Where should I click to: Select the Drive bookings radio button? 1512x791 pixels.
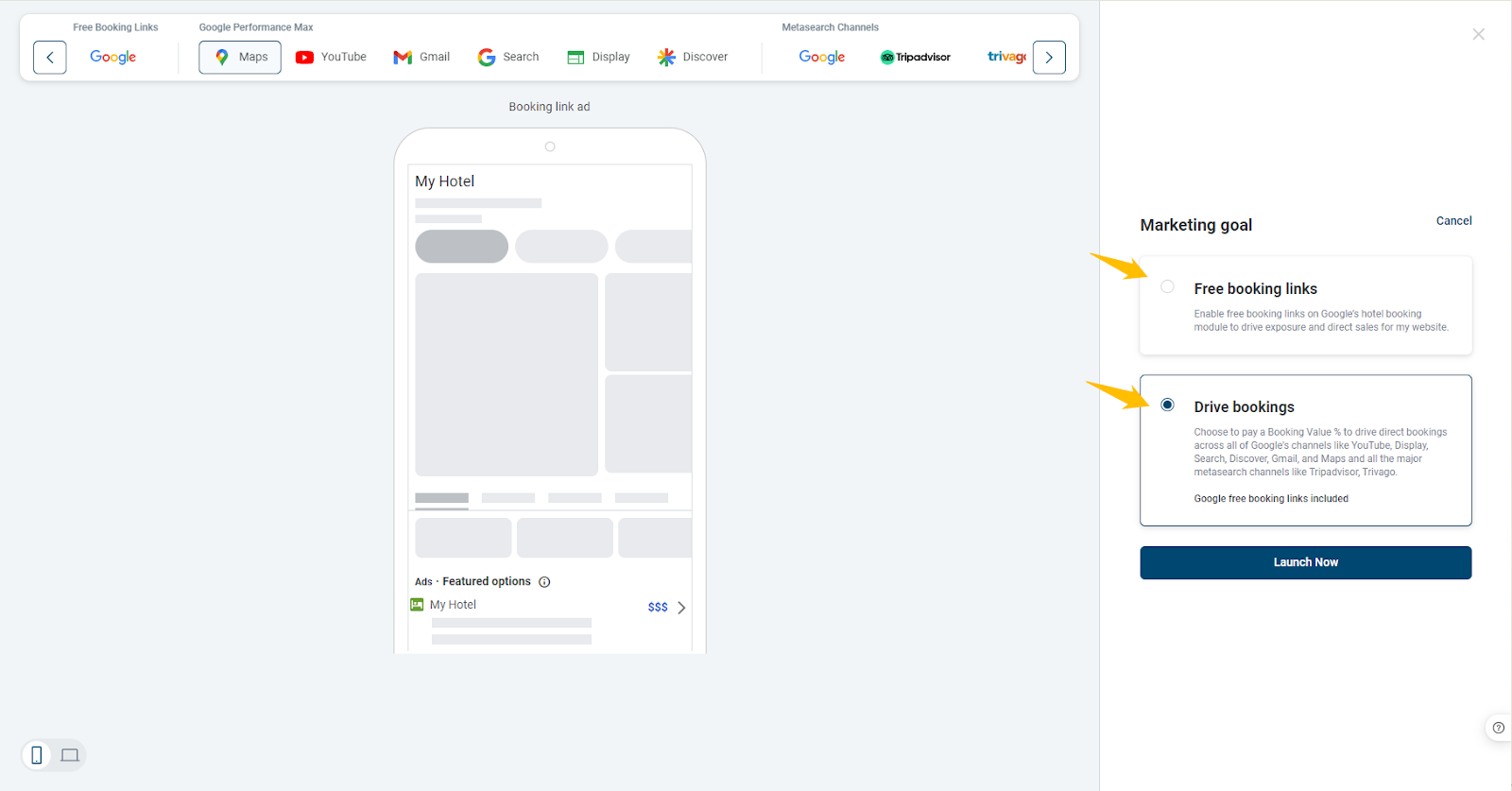1168,404
